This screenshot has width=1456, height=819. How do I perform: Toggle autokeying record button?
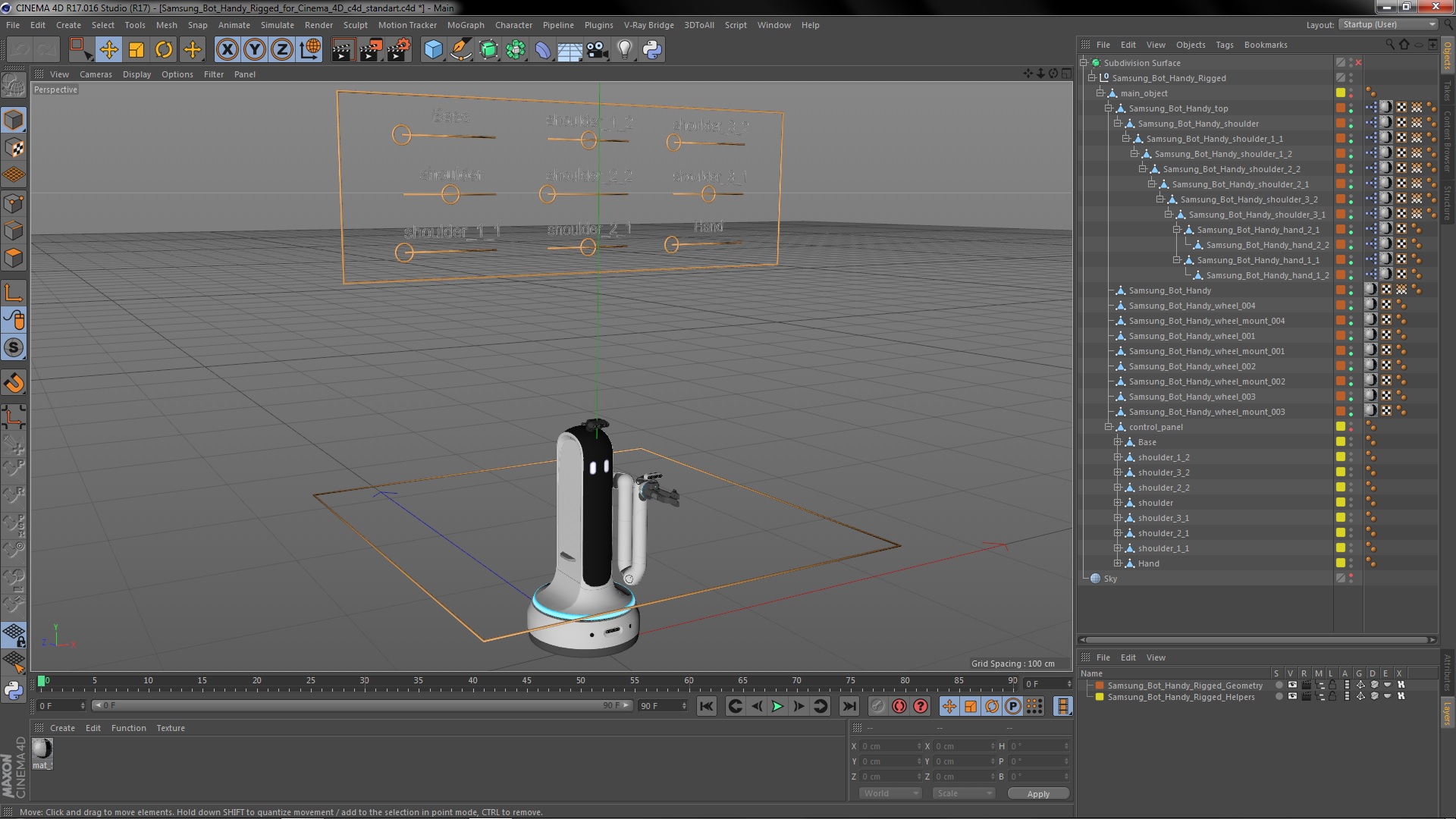coord(899,706)
